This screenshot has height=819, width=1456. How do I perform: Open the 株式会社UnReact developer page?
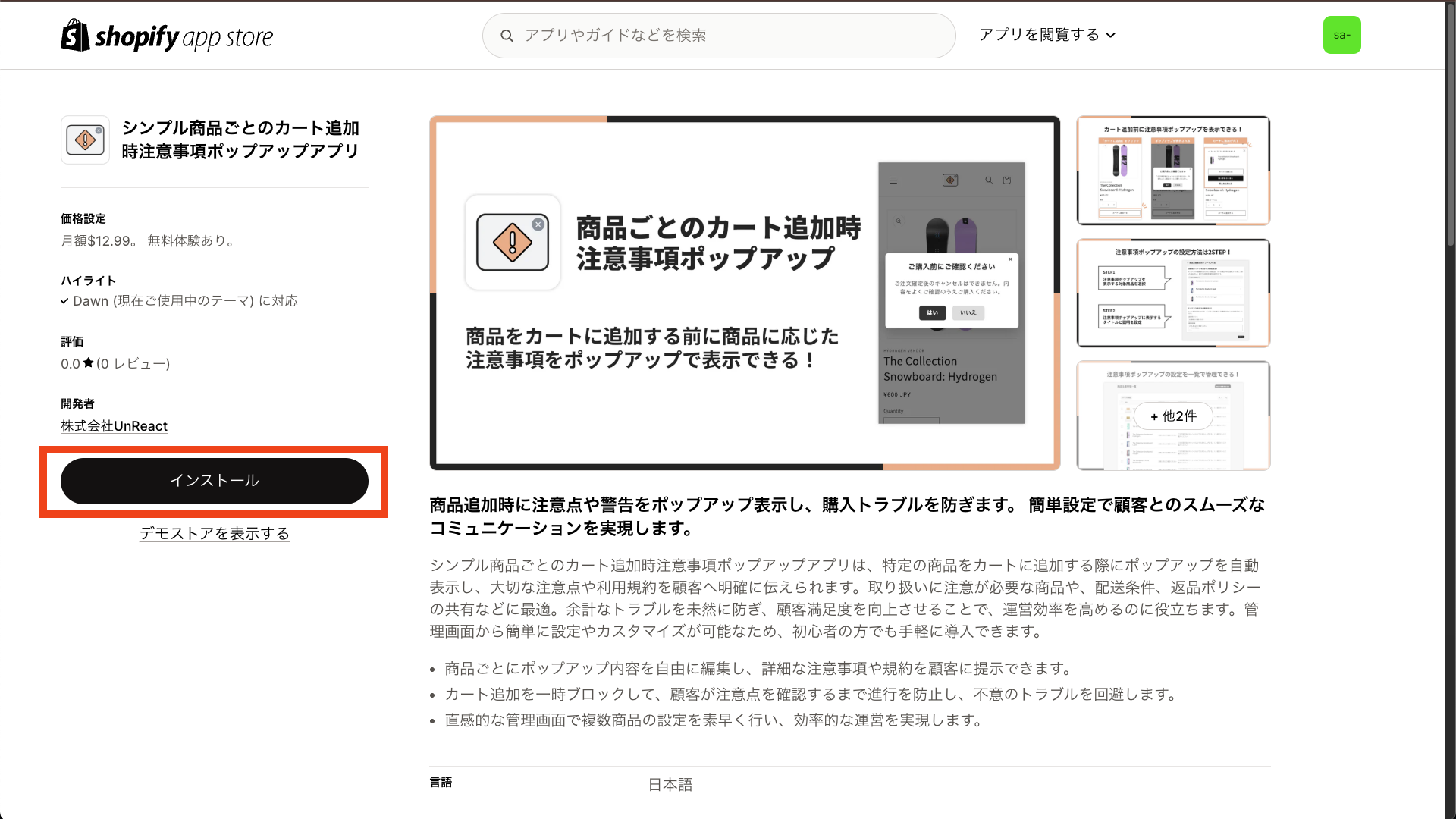tap(114, 425)
